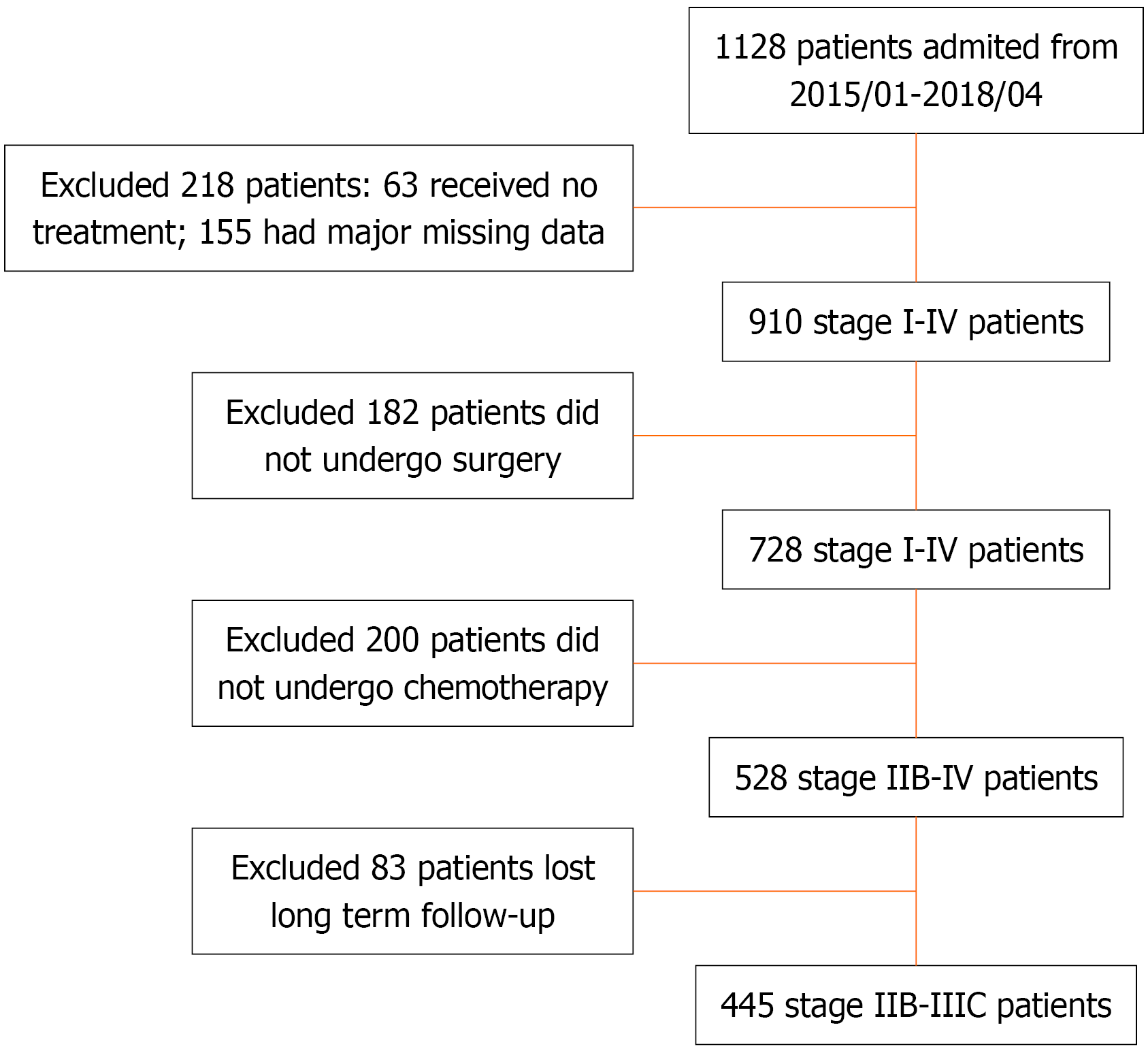Click the '728 stage I-IV patients' box
The width and height of the screenshot is (1148, 1053).
915,550
